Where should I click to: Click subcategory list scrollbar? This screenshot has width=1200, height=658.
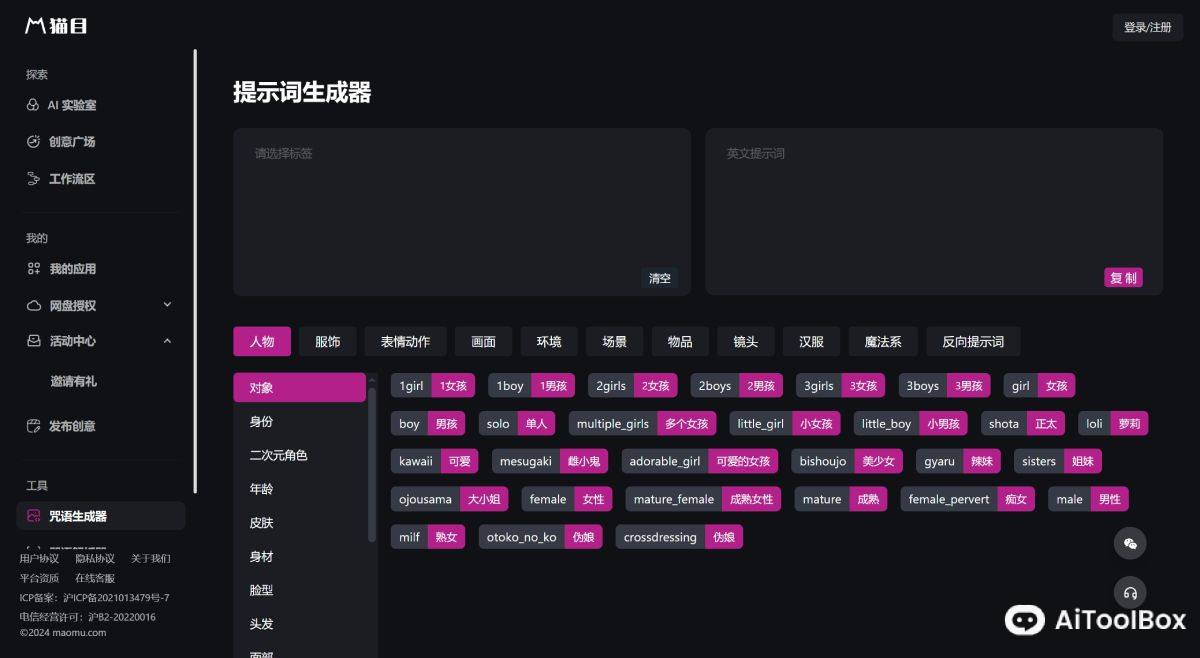tap(372, 463)
